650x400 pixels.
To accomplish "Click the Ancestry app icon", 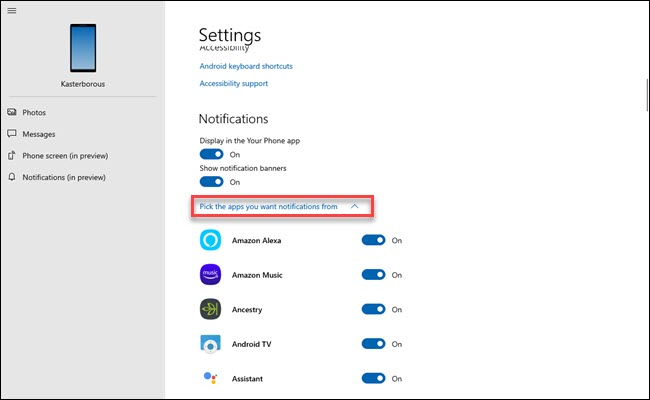I will click(211, 309).
